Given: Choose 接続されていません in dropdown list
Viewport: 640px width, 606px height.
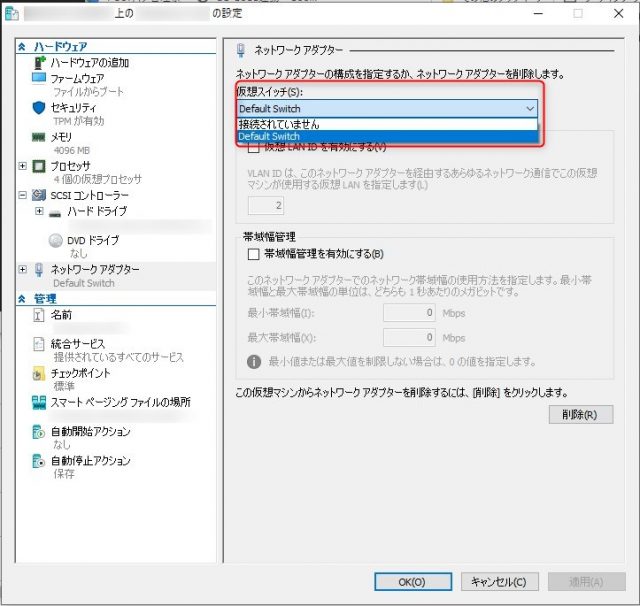Looking at the screenshot, I should click(x=387, y=124).
